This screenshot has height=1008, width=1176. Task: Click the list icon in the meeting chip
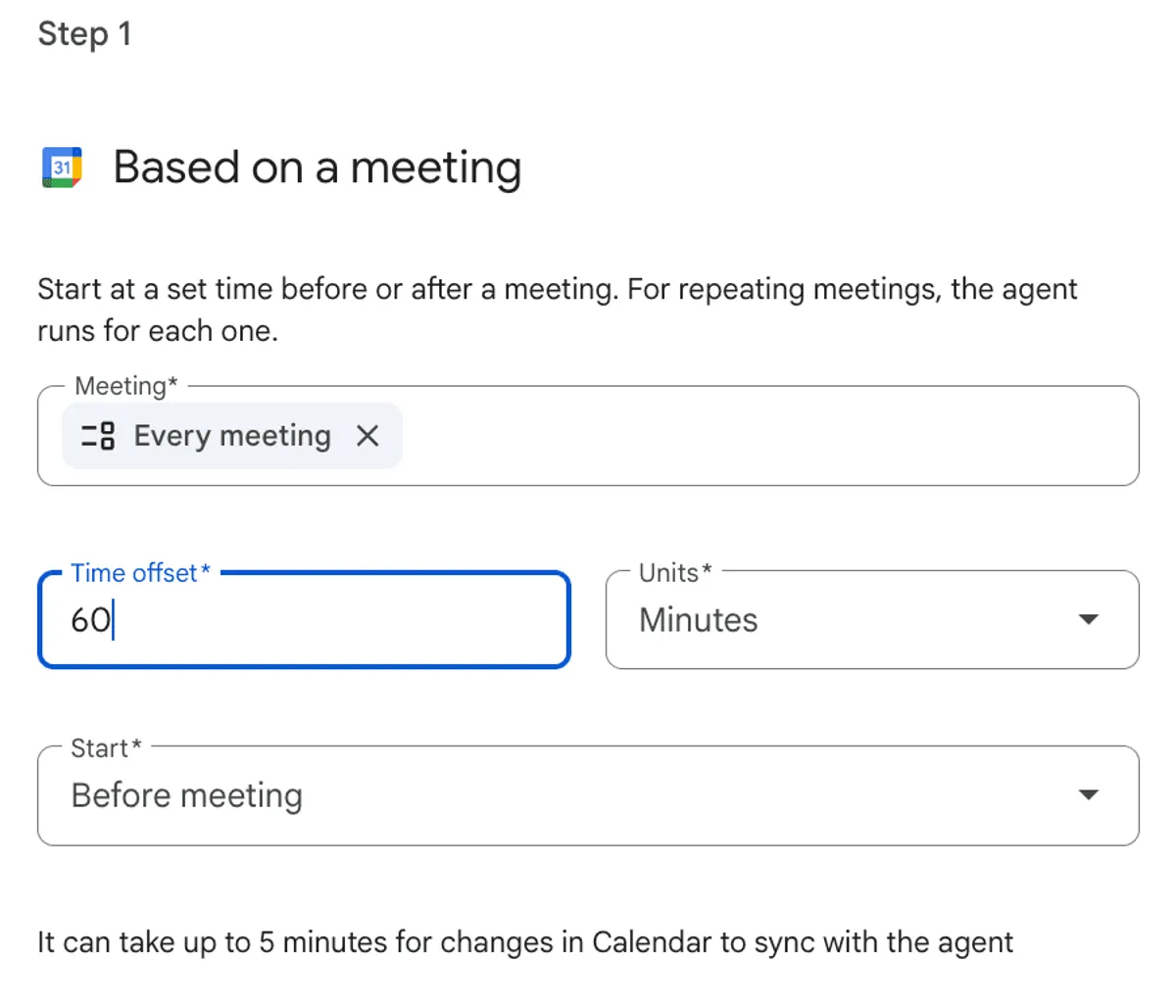coord(98,436)
